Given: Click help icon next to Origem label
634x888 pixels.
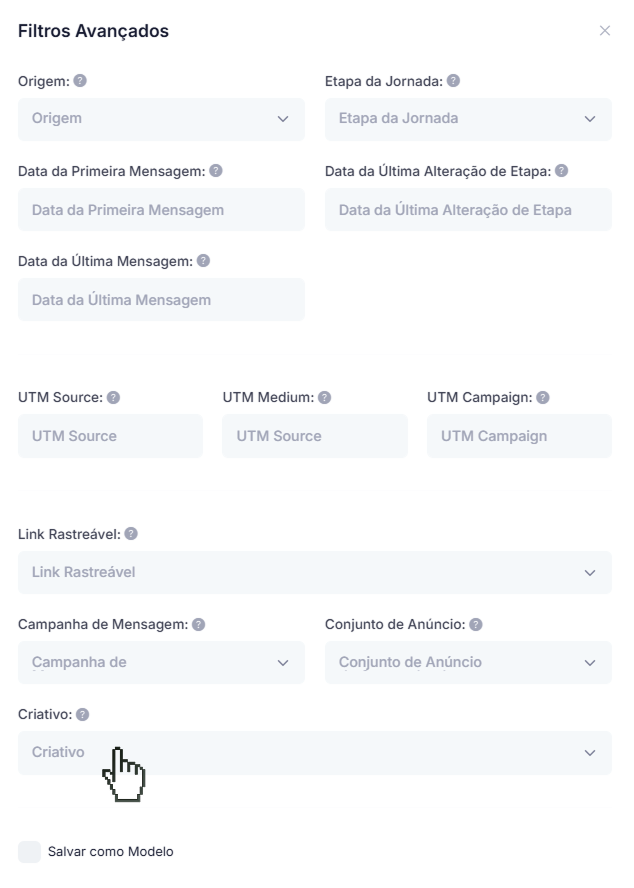Looking at the screenshot, I should (x=80, y=81).
